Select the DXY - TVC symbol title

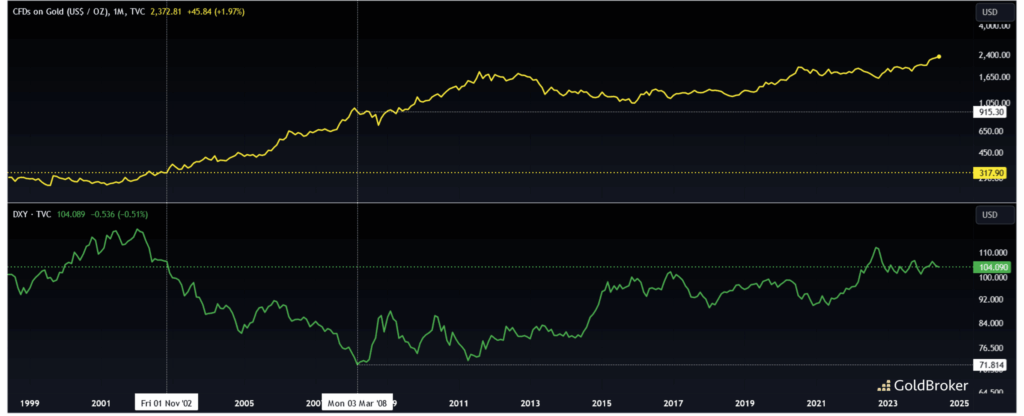click(x=35, y=213)
